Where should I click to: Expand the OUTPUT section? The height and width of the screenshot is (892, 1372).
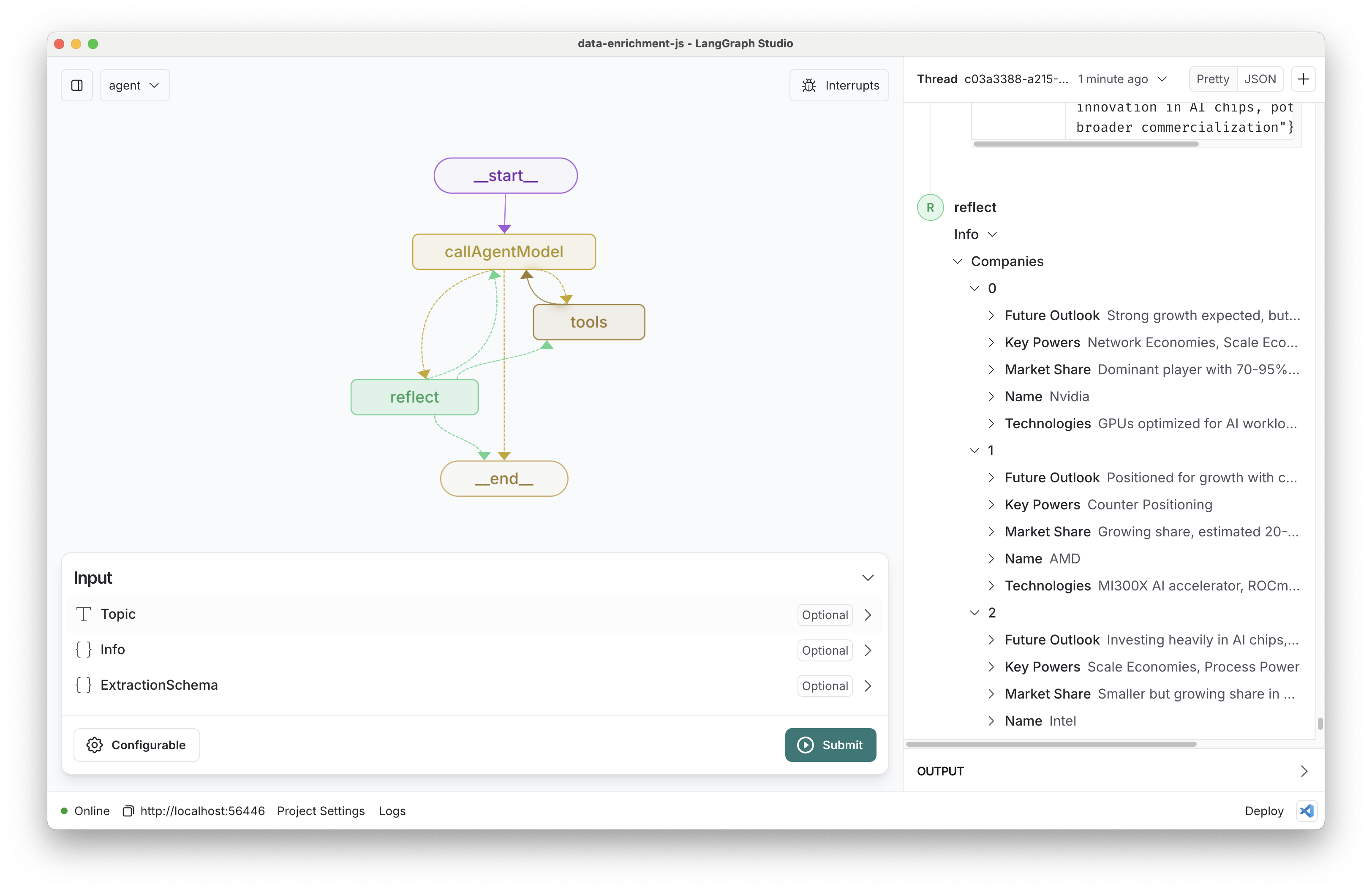[x=1304, y=771]
